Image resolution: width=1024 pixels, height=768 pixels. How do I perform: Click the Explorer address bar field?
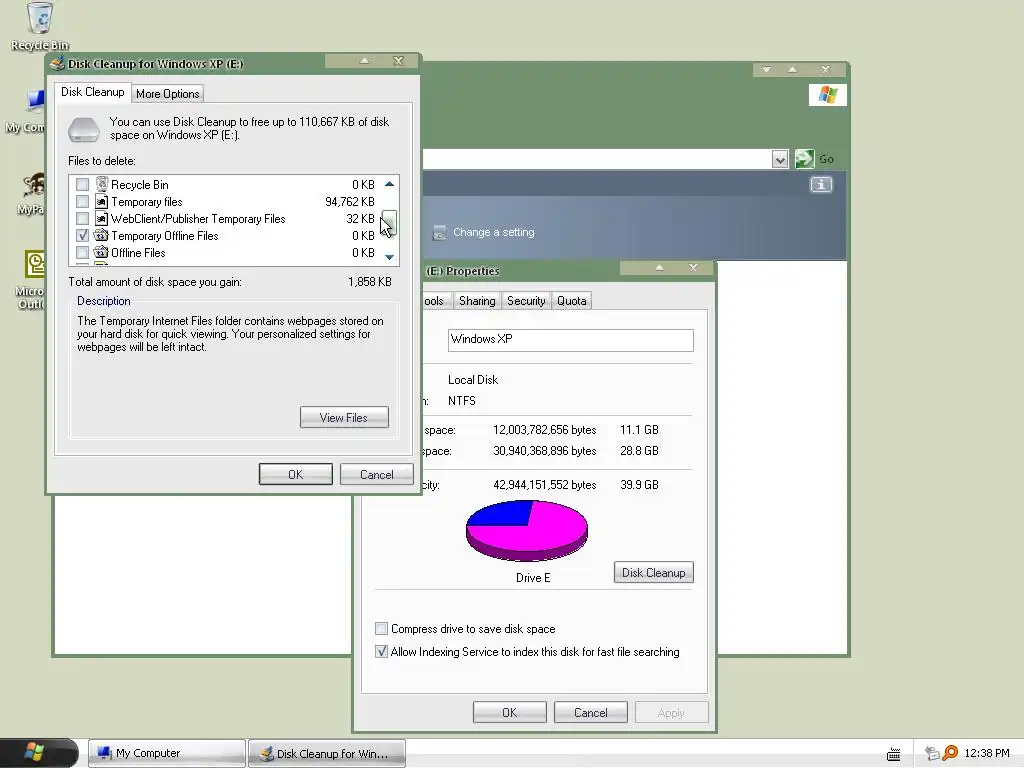click(597, 159)
